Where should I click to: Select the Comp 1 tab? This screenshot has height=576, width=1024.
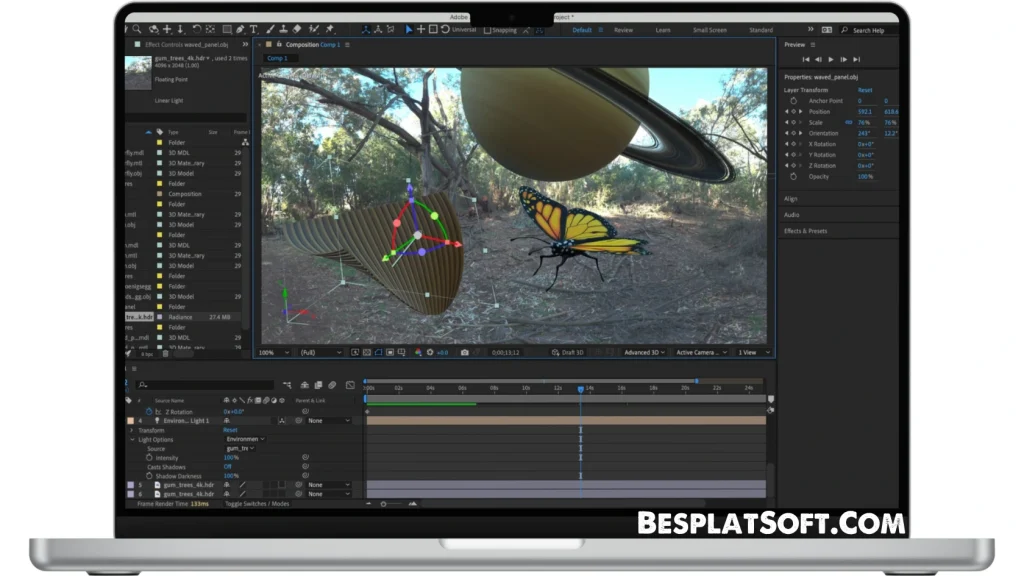point(278,58)
